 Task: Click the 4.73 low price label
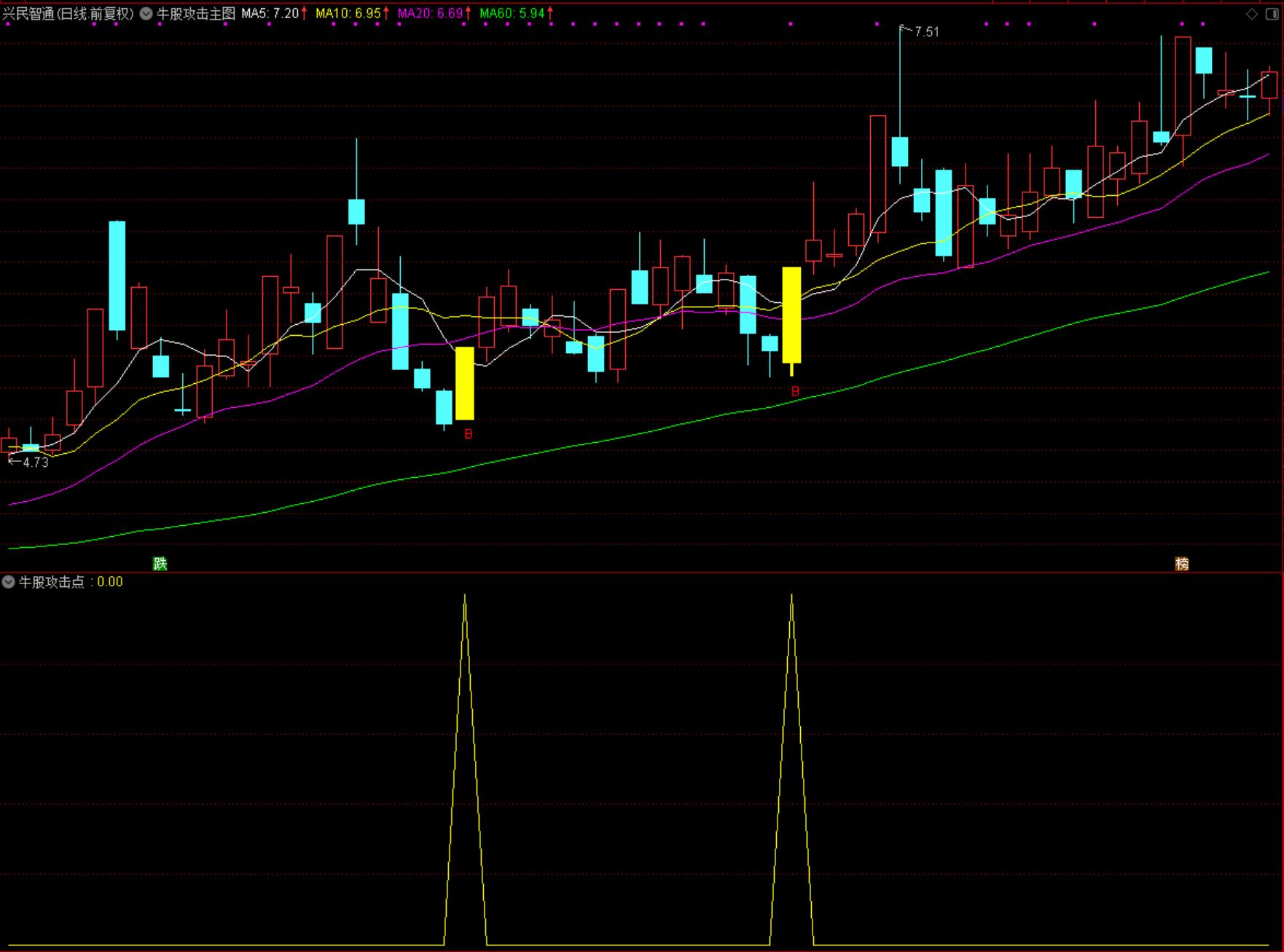[x=36, y=463]
